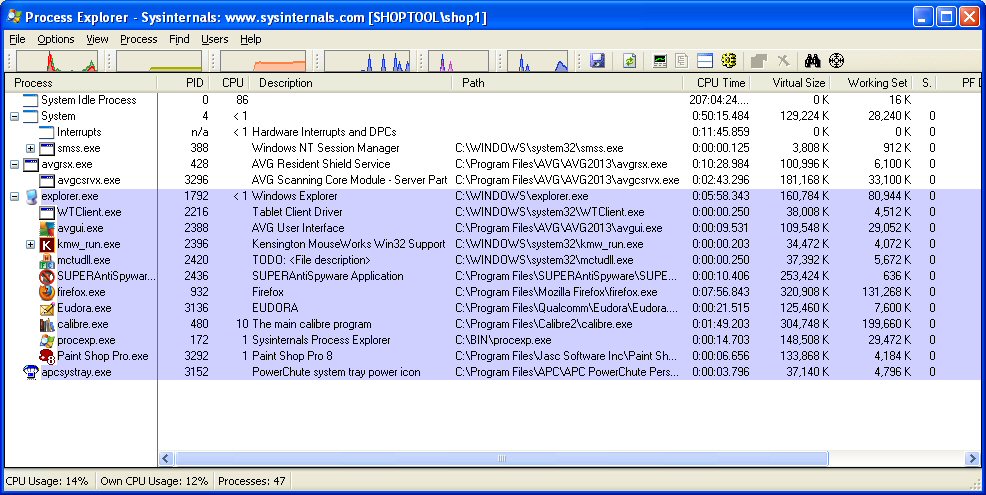Image resolution: width=986 pixels, height=495 pixels.
Task: Click the 'Windows NT Session Manager' description
Action: (x=326, y=148)
